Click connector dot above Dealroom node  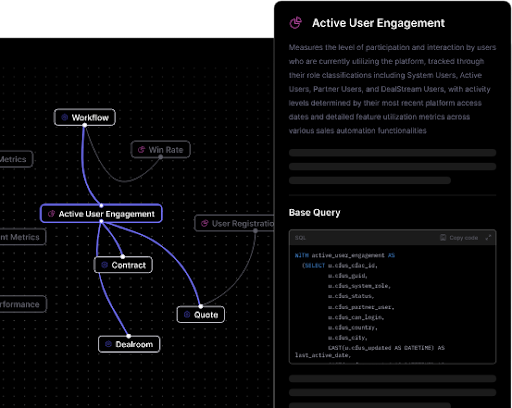[x=129, y=336]
